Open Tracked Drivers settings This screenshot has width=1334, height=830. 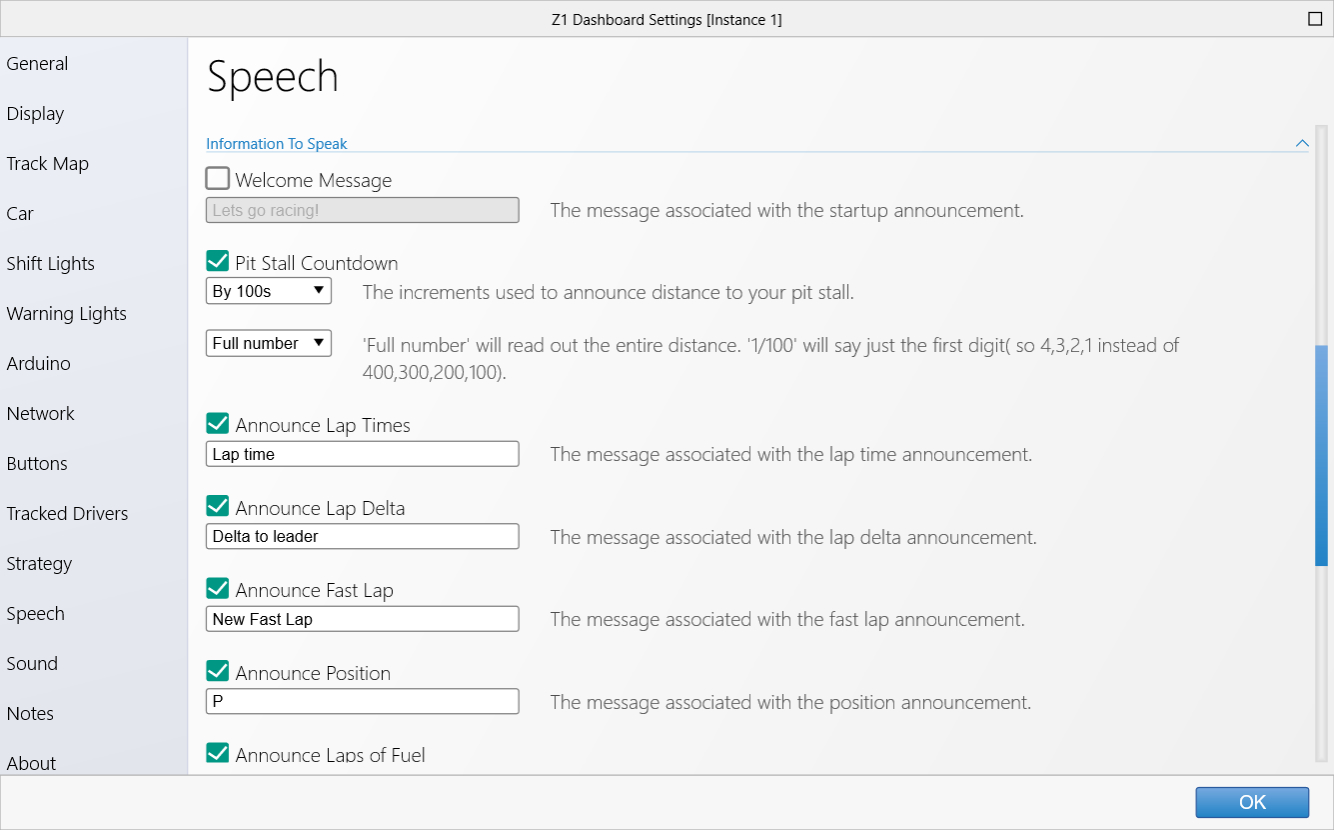[67, 514]
